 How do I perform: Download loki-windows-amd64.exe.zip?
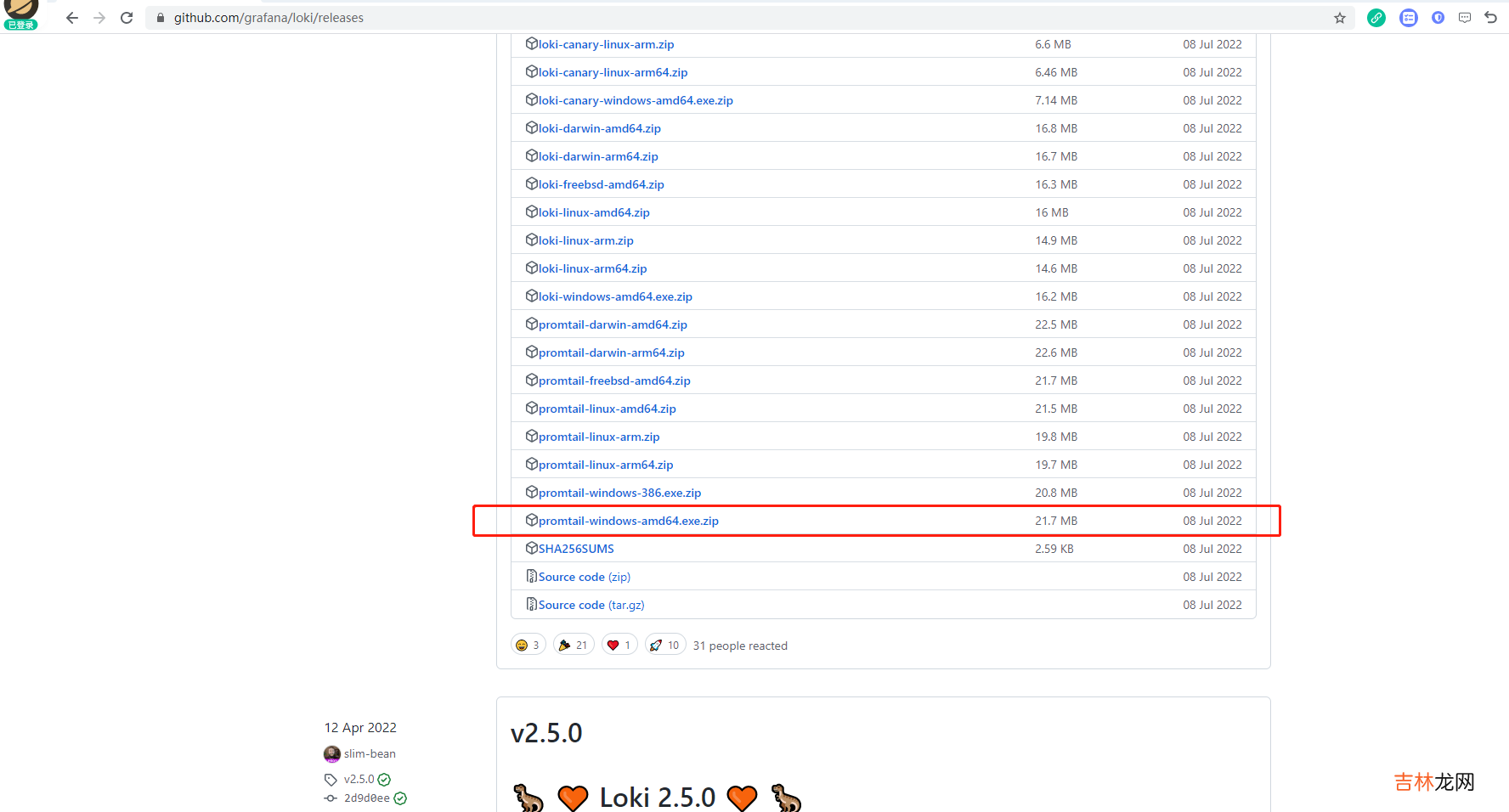615,296
